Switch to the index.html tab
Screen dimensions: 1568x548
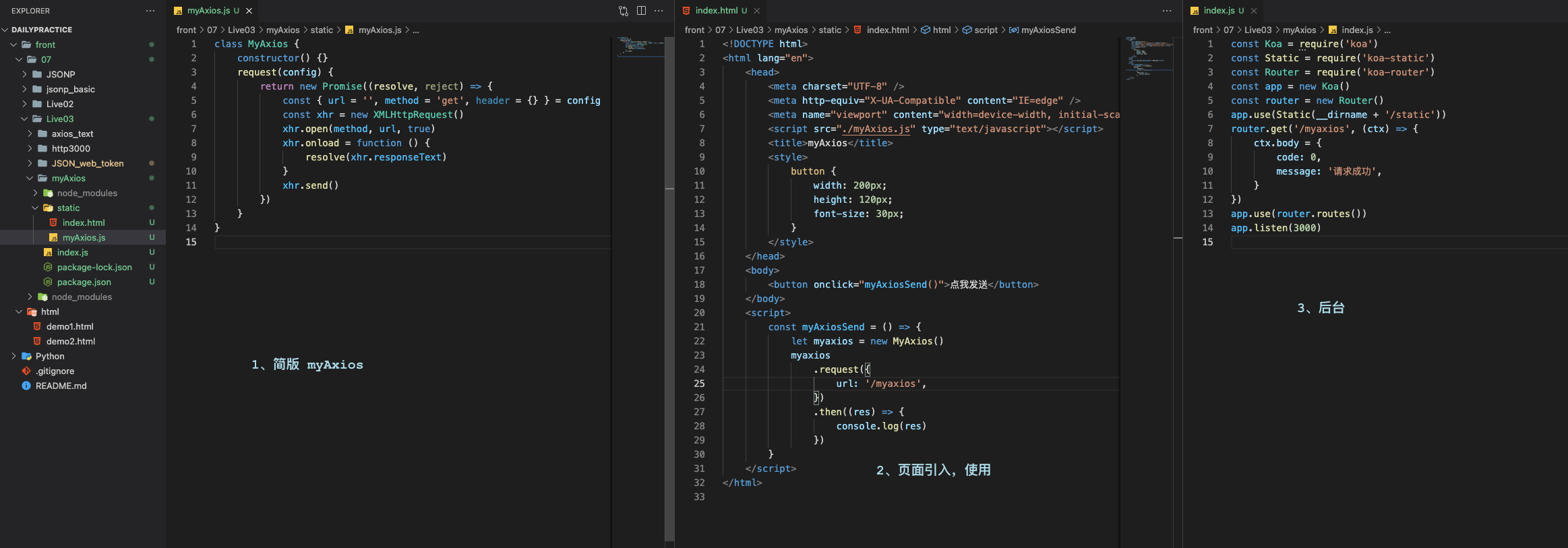[x=721, y=11]
